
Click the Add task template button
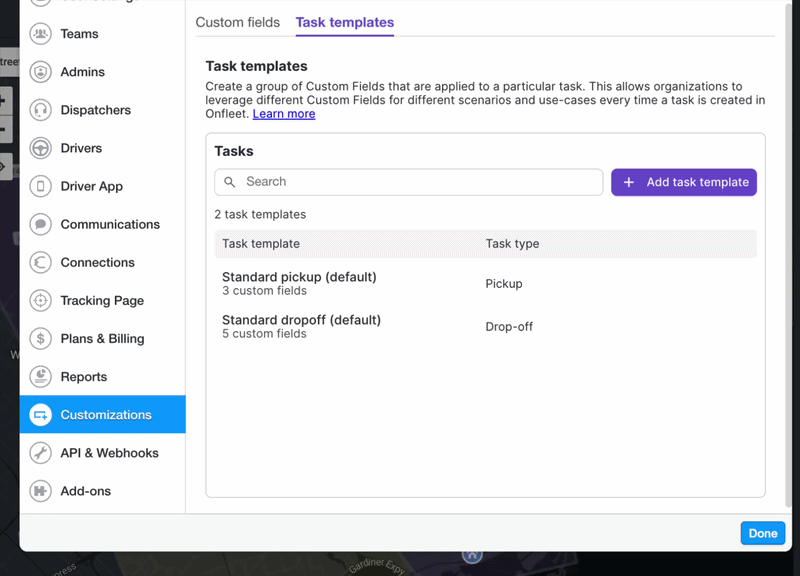(x=684, y=182)
